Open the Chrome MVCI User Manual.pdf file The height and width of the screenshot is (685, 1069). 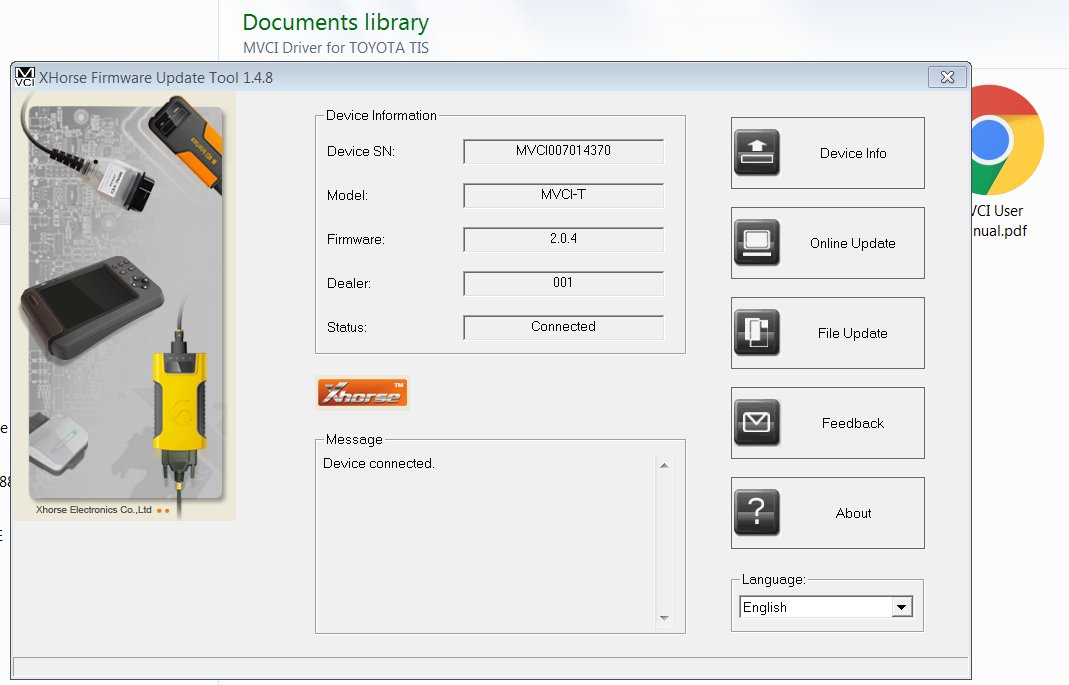click(x=1006, y=161)
